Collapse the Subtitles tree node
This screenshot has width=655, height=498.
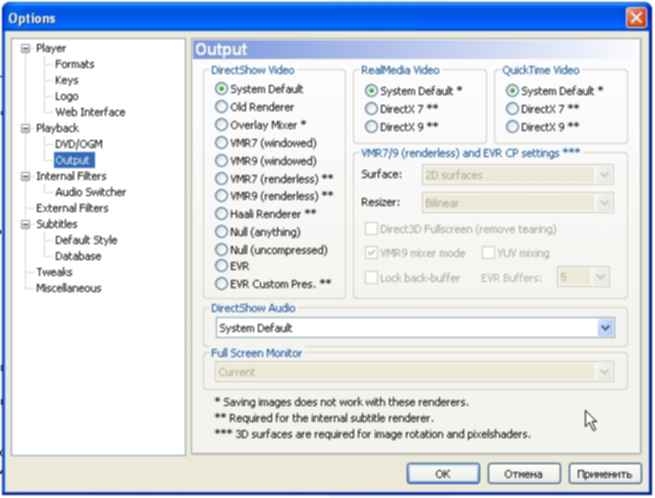26,224
